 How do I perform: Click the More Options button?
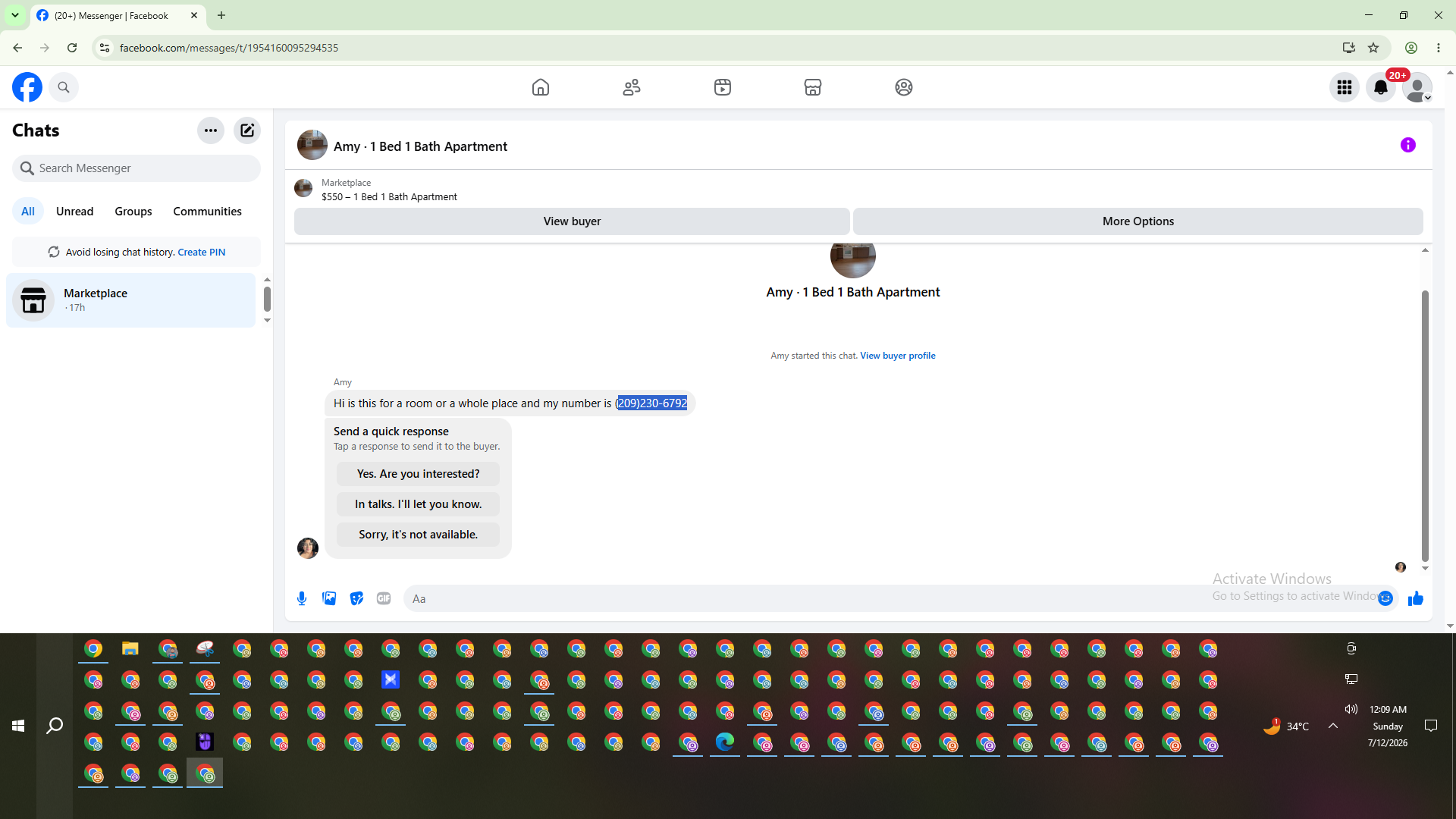click(x=1138, y=221)
